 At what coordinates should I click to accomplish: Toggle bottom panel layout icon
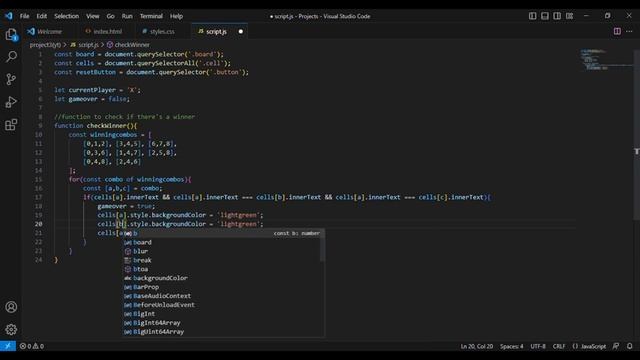[x=545, y=16]
